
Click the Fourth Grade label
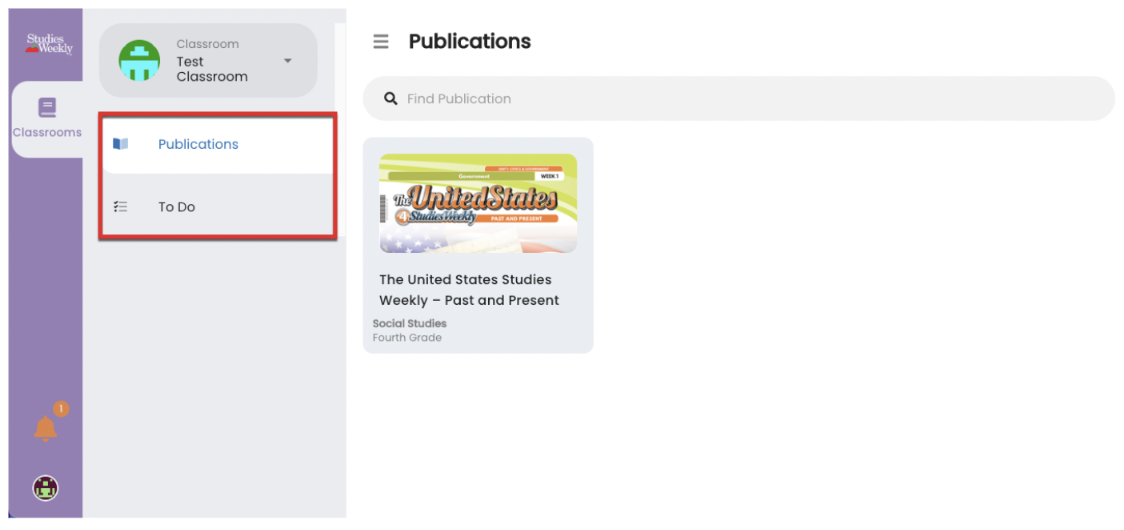point(407,337)
